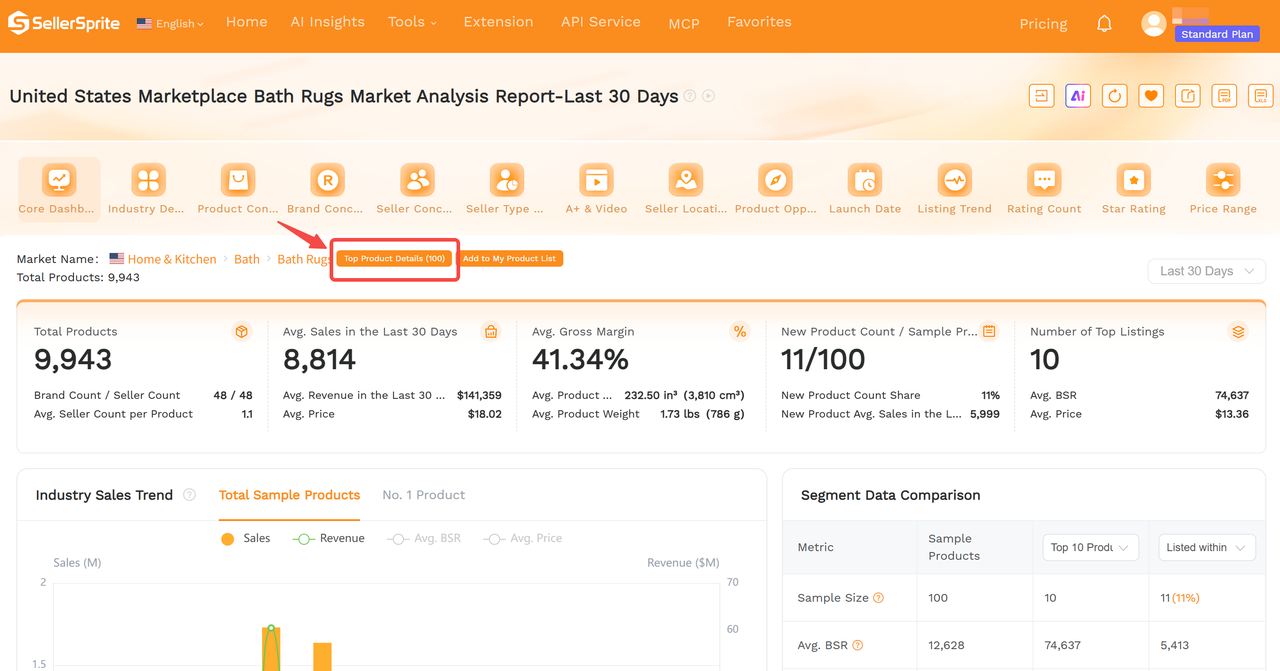Click the 74,637 Avg. BSR value in card
The image size is (1280, 671).
click(x=1232, y=395)
